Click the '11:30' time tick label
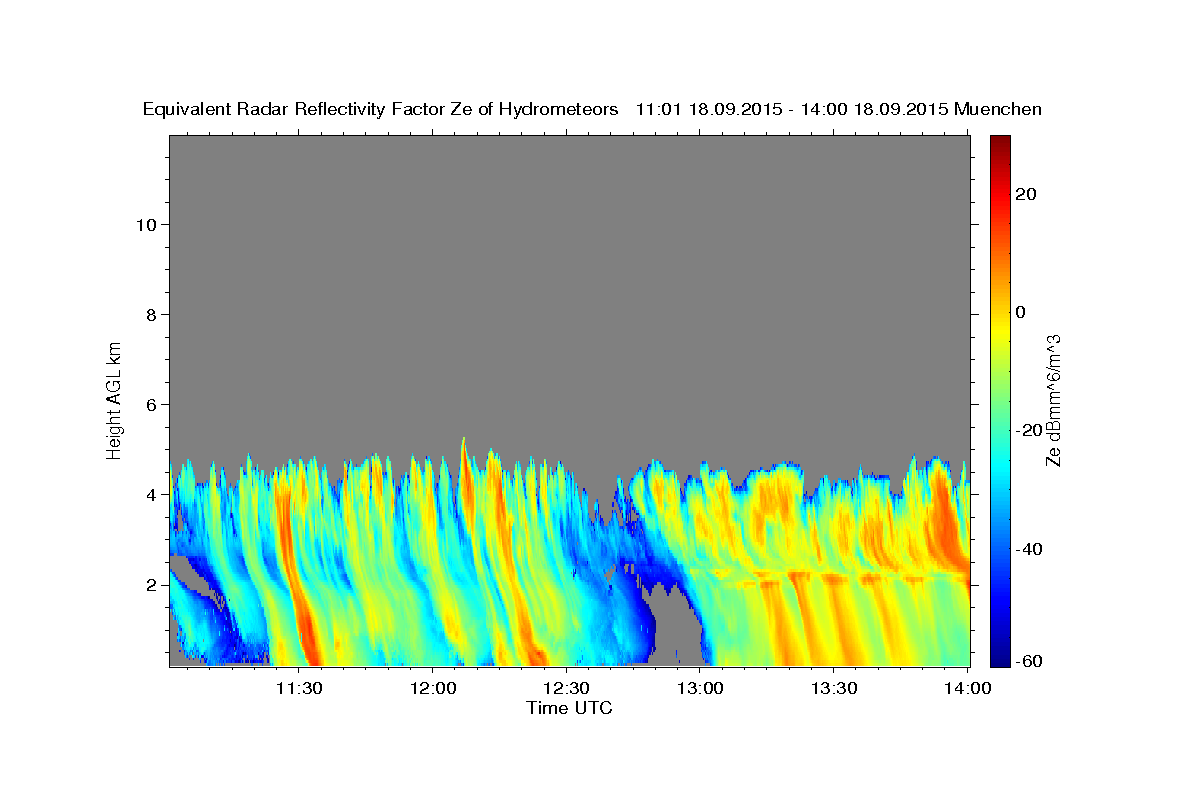The width and height of the screenshot is (1200, 800). click(298, 688)
